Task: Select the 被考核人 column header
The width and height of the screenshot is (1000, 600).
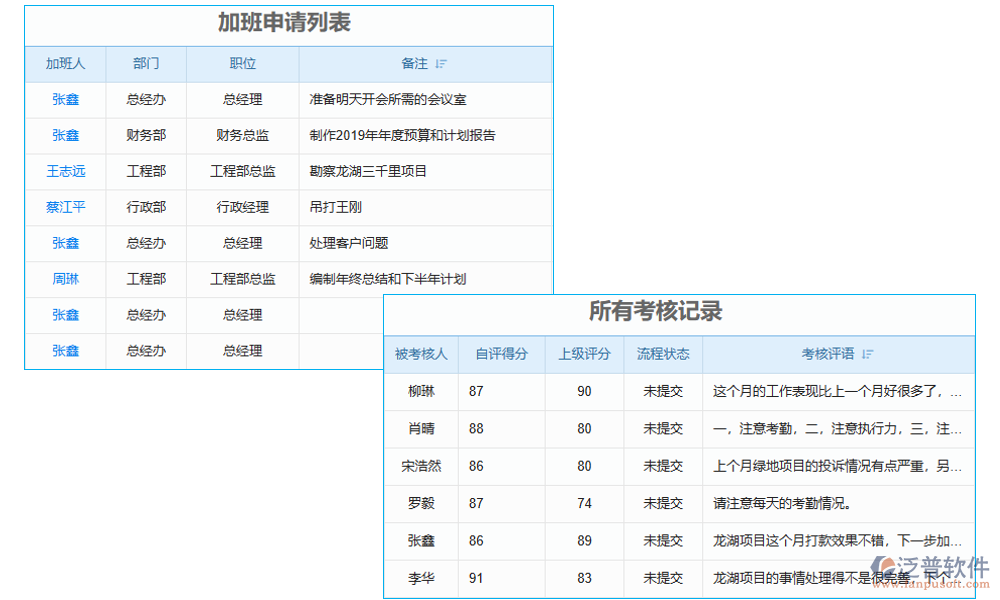Action: pyautogui.click(x=420, y=353)
